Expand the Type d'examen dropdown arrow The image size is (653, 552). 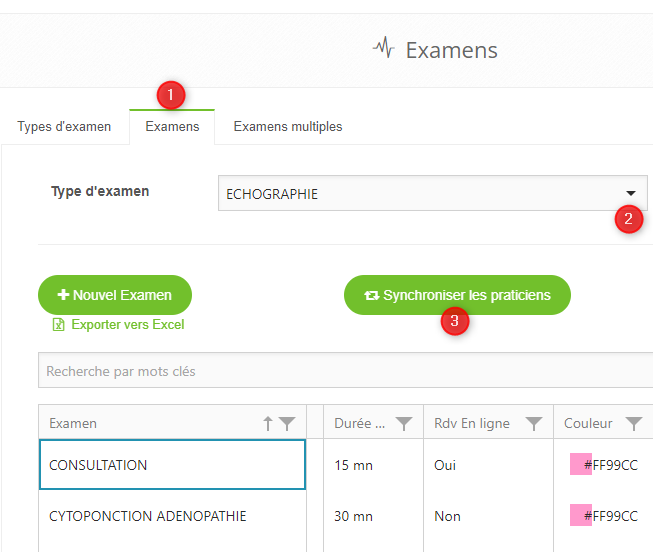[631, 194]
